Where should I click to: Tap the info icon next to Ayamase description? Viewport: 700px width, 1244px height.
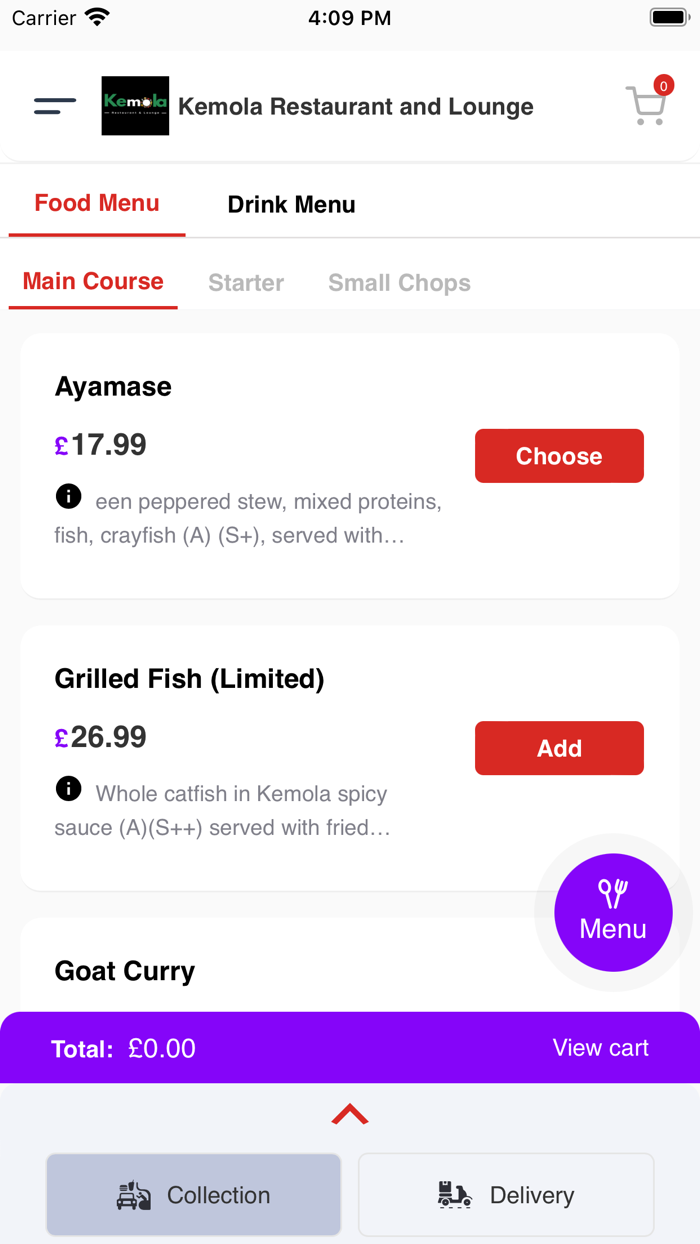pos(68,496)
